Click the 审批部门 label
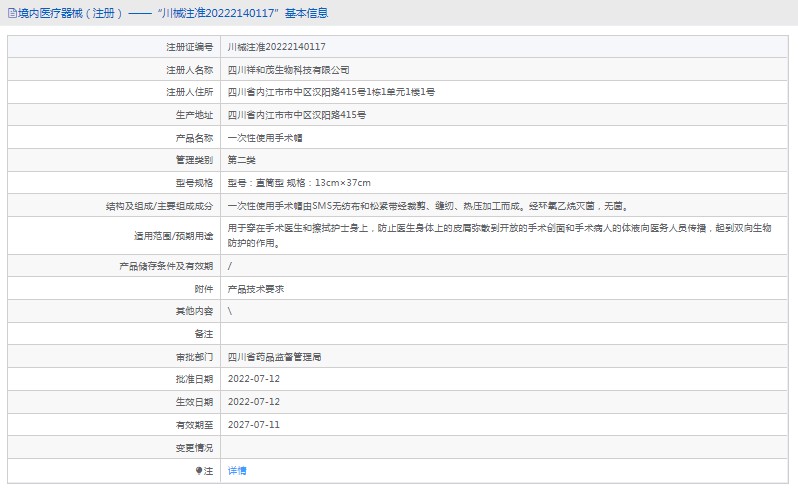 194,357
